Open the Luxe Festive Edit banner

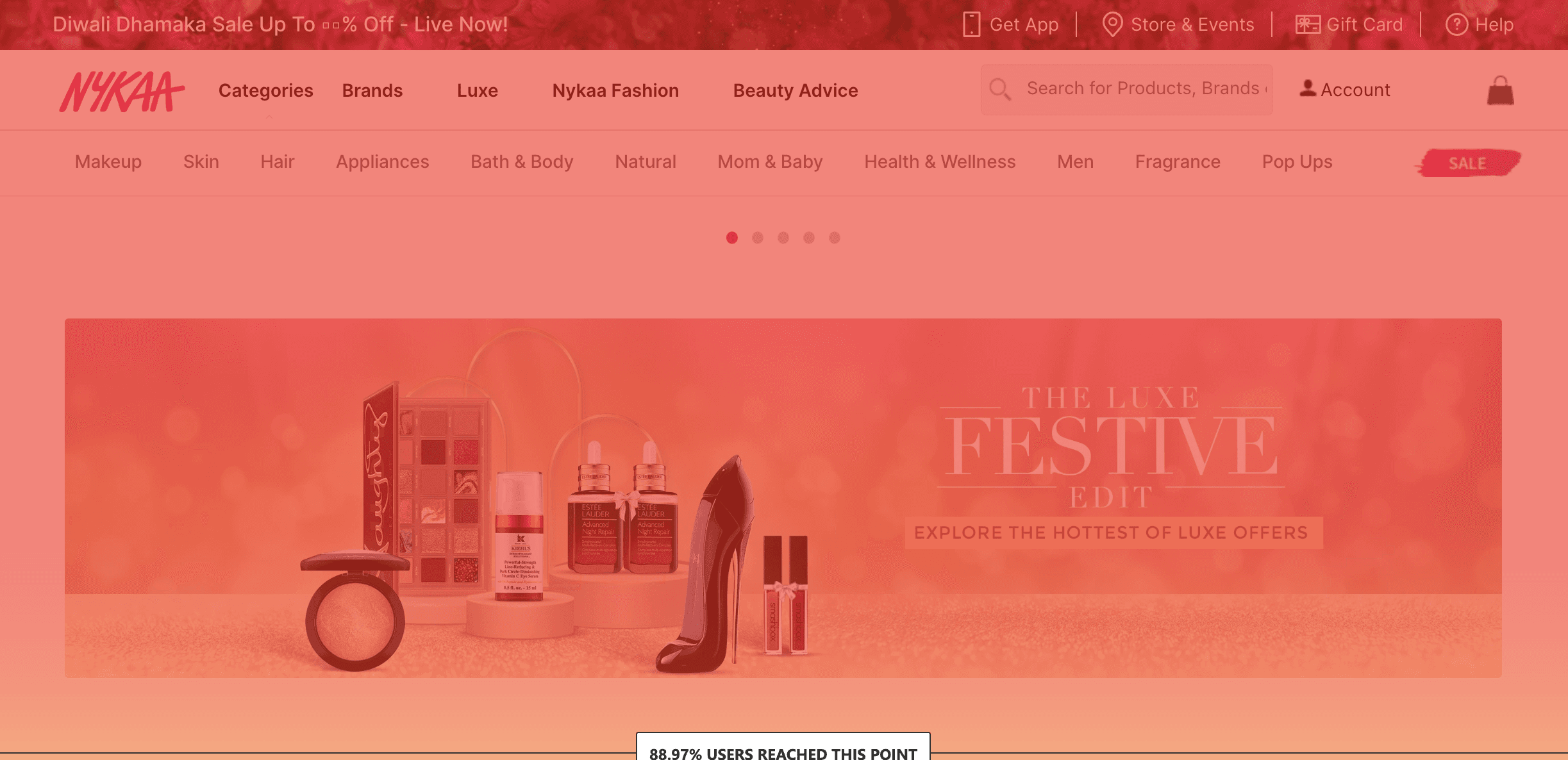(x=783, y=498)
